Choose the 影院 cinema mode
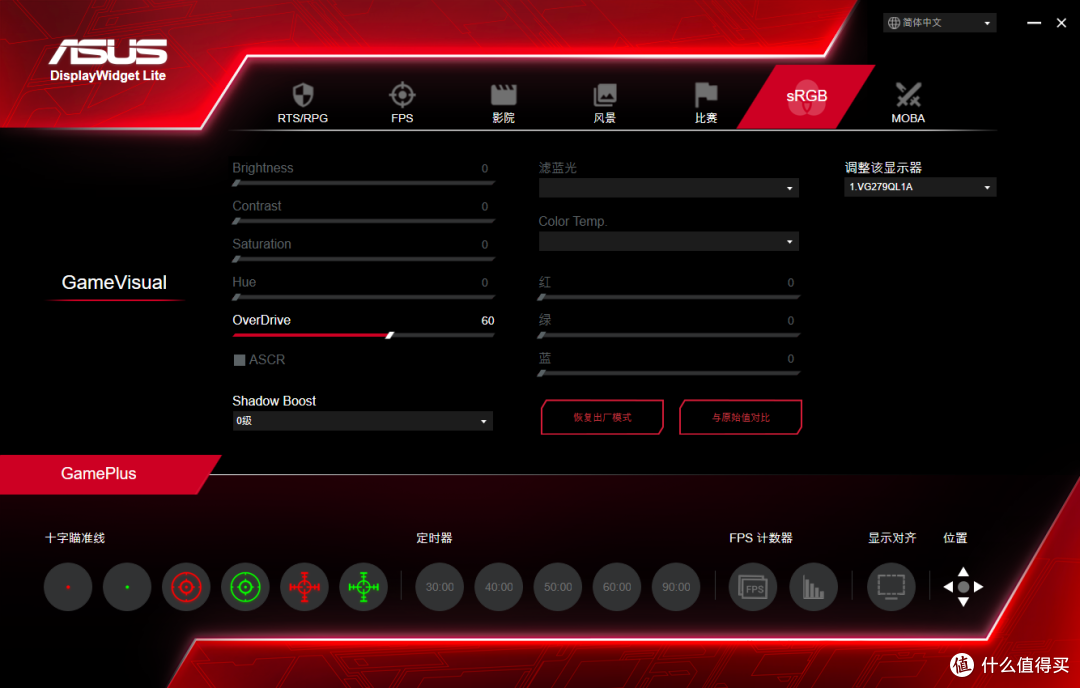The width and height of the screenshot is (1080, 688). 503,95
